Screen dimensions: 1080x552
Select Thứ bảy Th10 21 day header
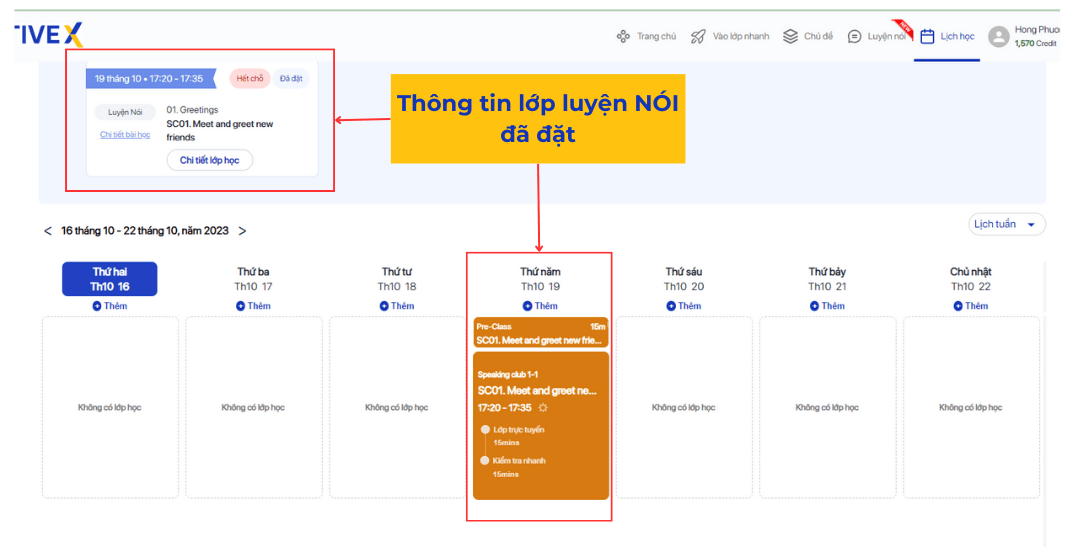(x=827, y=279)
